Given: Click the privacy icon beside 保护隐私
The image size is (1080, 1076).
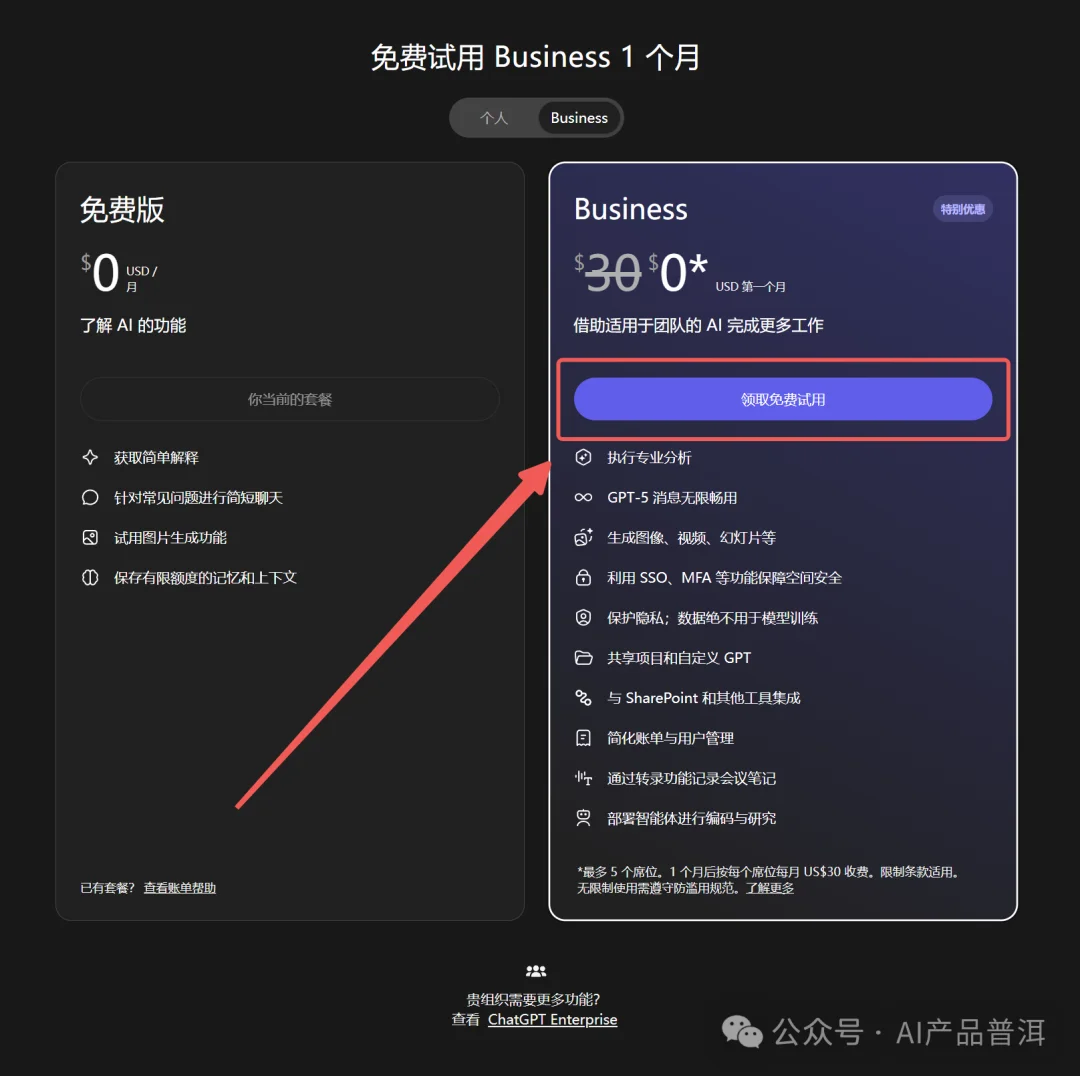Looking at the screenshot, I should [x=583, y=617].
